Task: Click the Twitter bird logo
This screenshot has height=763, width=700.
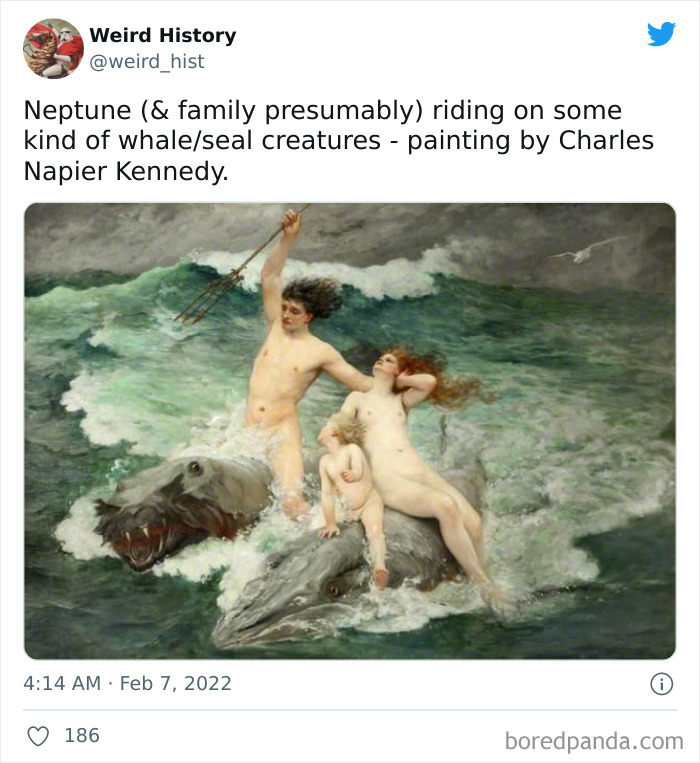Action: (662, 34)
